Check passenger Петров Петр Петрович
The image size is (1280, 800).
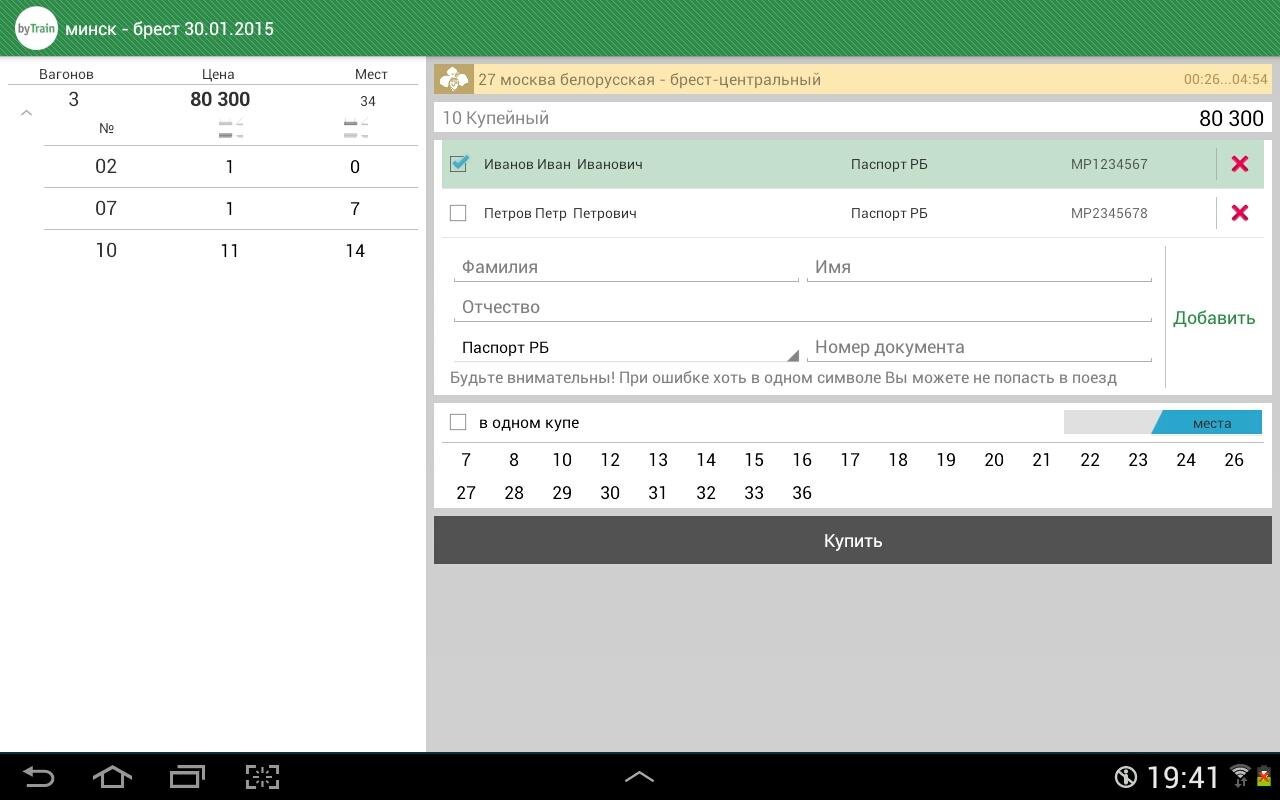(x=458, y=213)
